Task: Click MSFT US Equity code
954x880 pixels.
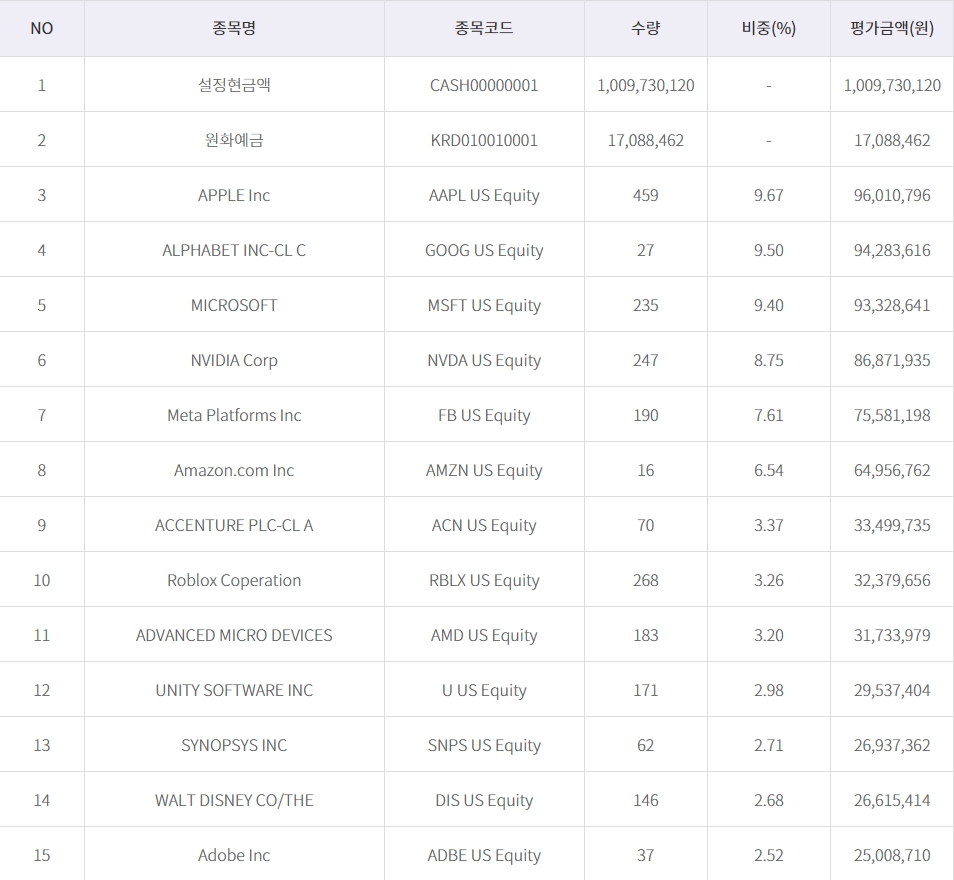Action: pyautogui.click(x=484, y=306)
